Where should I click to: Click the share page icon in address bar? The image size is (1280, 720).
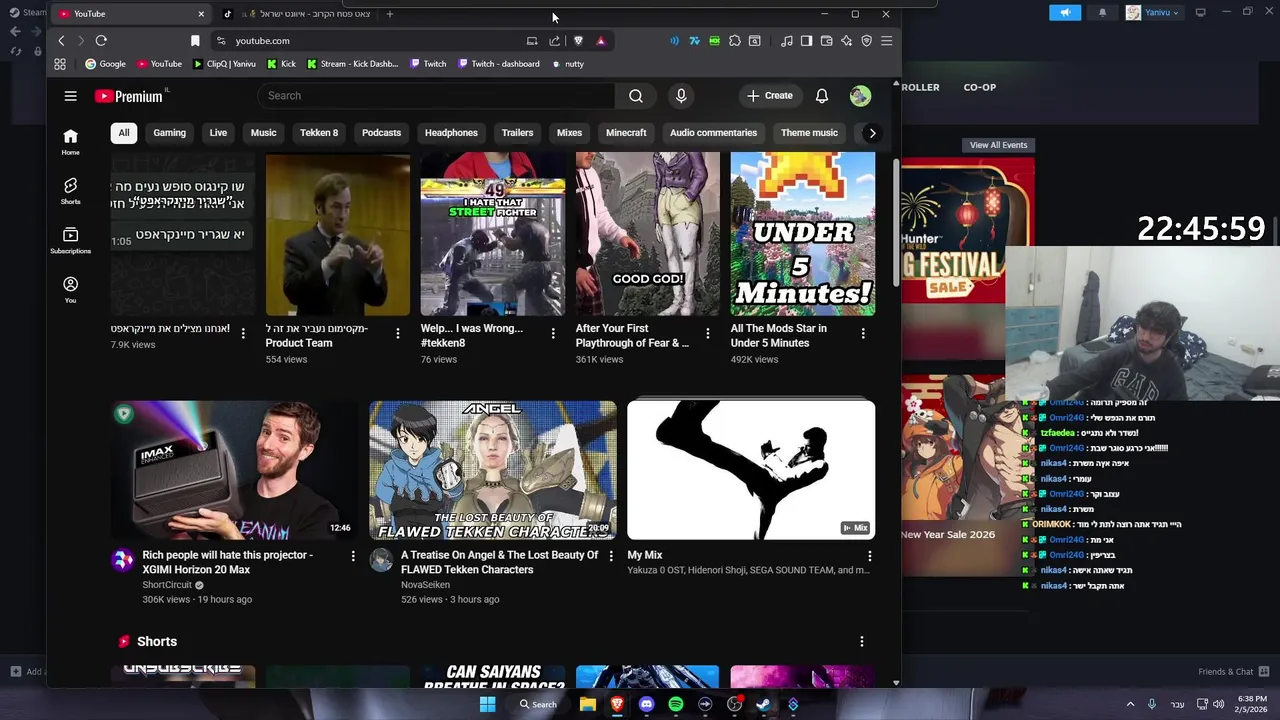click(x=555, y=41)
